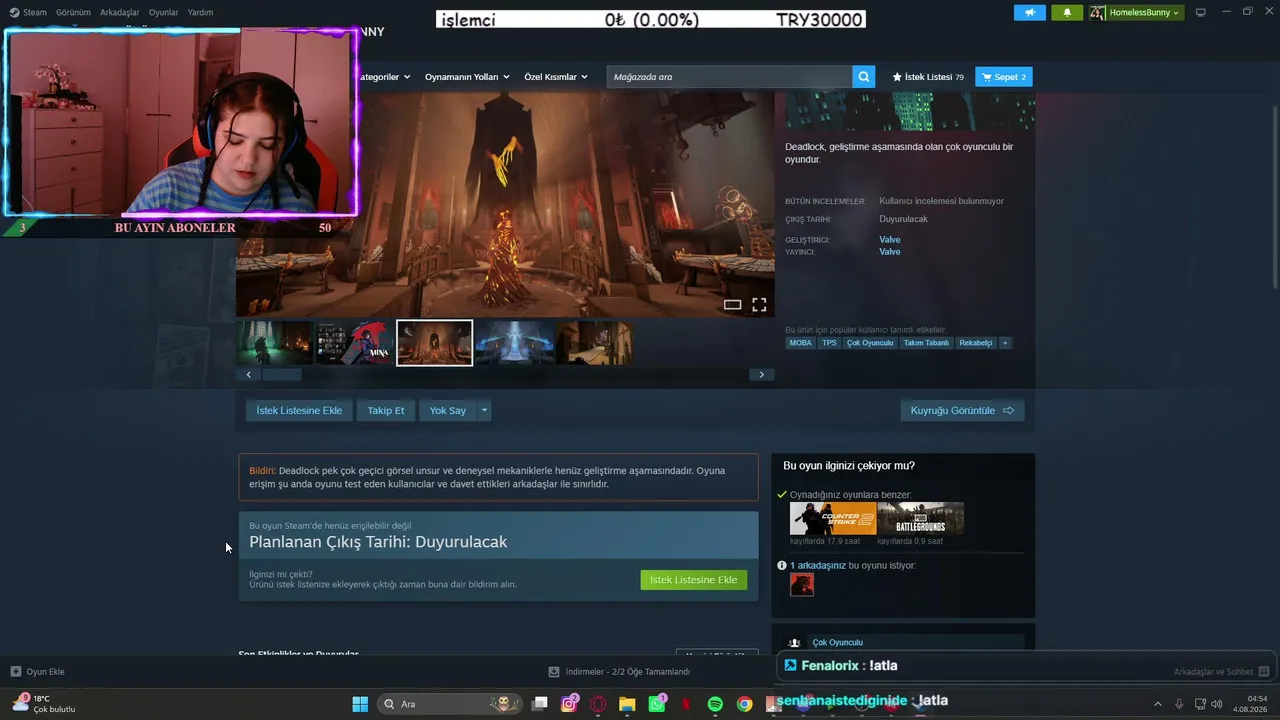Click the Big Picture mode monitor icon

click(1201, 13)
